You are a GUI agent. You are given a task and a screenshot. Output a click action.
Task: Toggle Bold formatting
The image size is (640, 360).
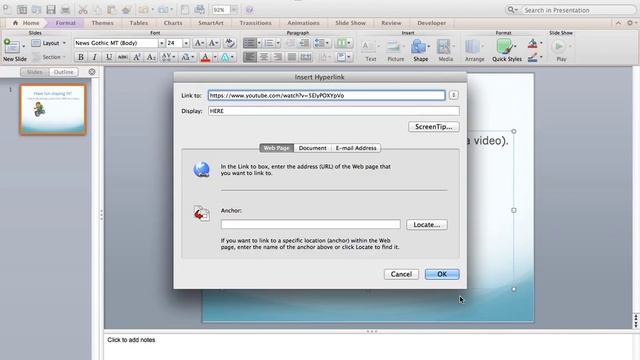tap(80, 57)
